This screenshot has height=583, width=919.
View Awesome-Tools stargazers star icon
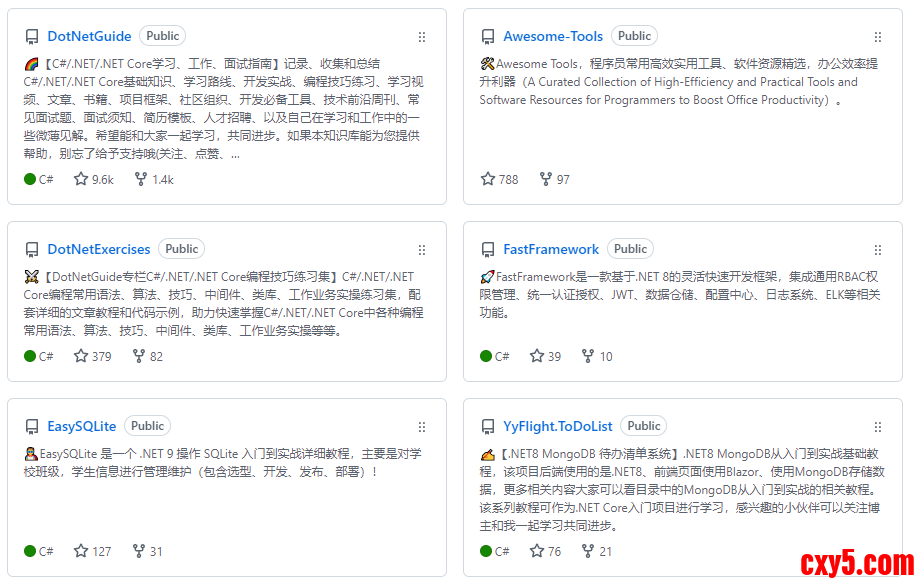488,179
